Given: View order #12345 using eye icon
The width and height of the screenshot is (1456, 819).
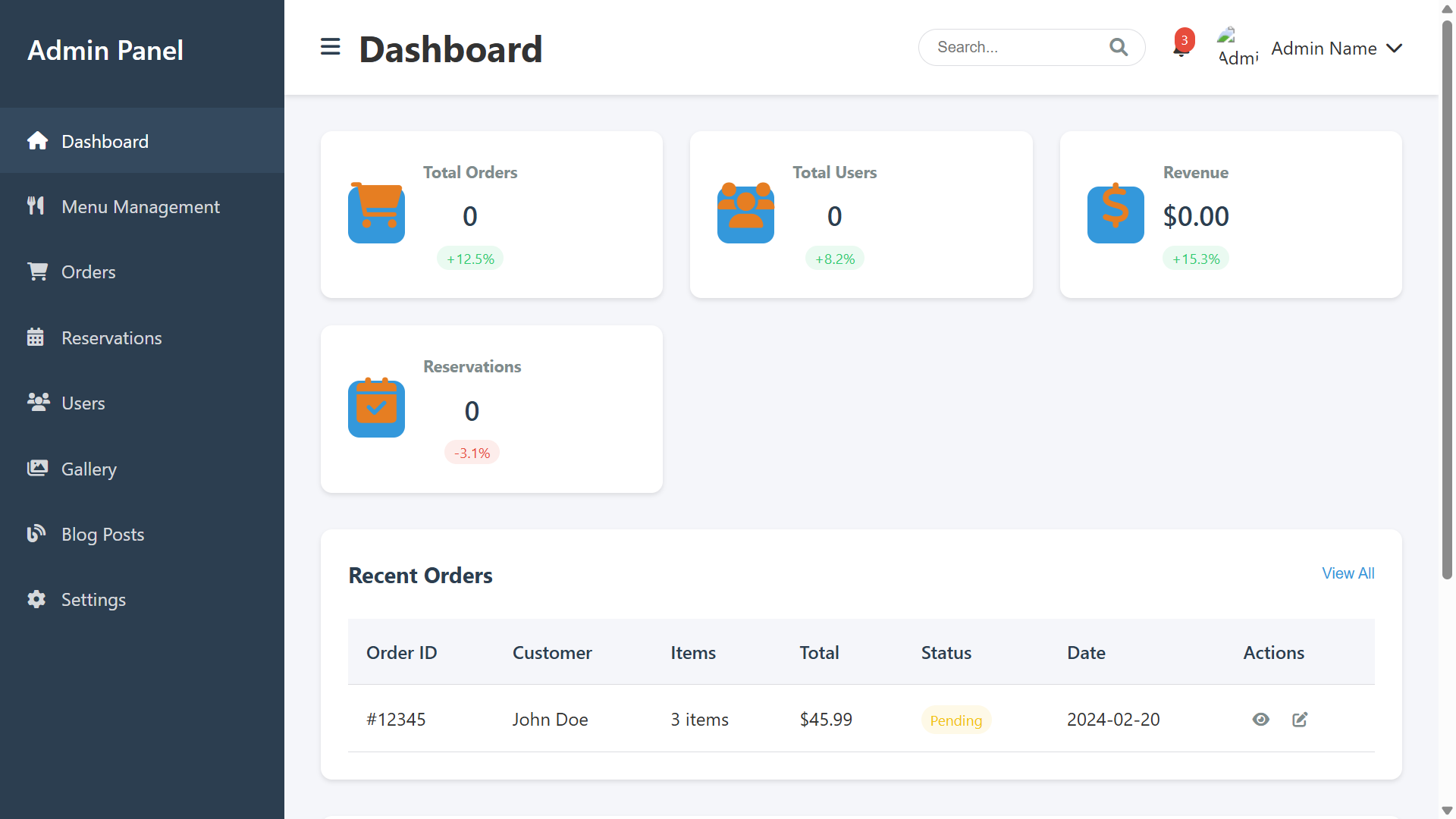Looking at the screenshot, I should (1260, 720).
